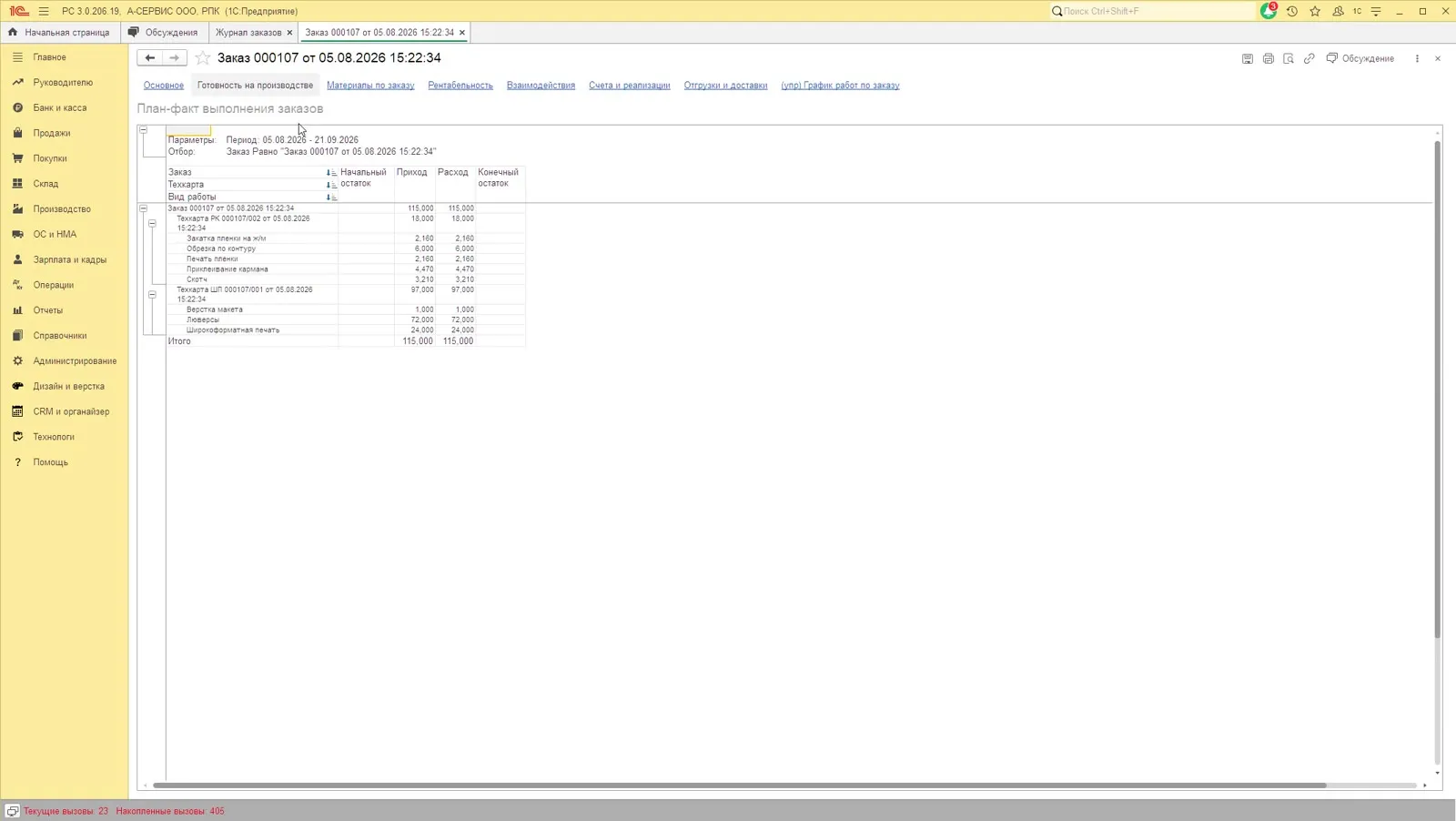Click the user collaboration icon in title bar

coord(1338,11)
